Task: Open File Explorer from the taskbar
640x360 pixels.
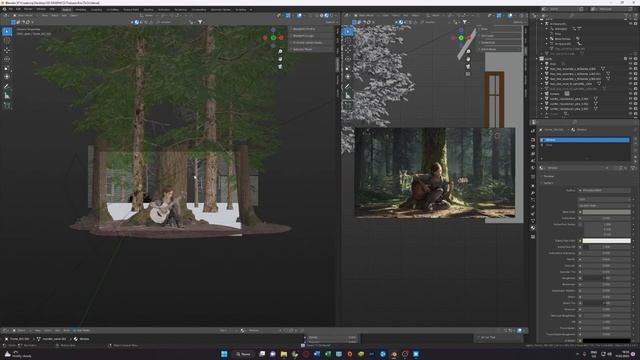Action: coord(284,354)
